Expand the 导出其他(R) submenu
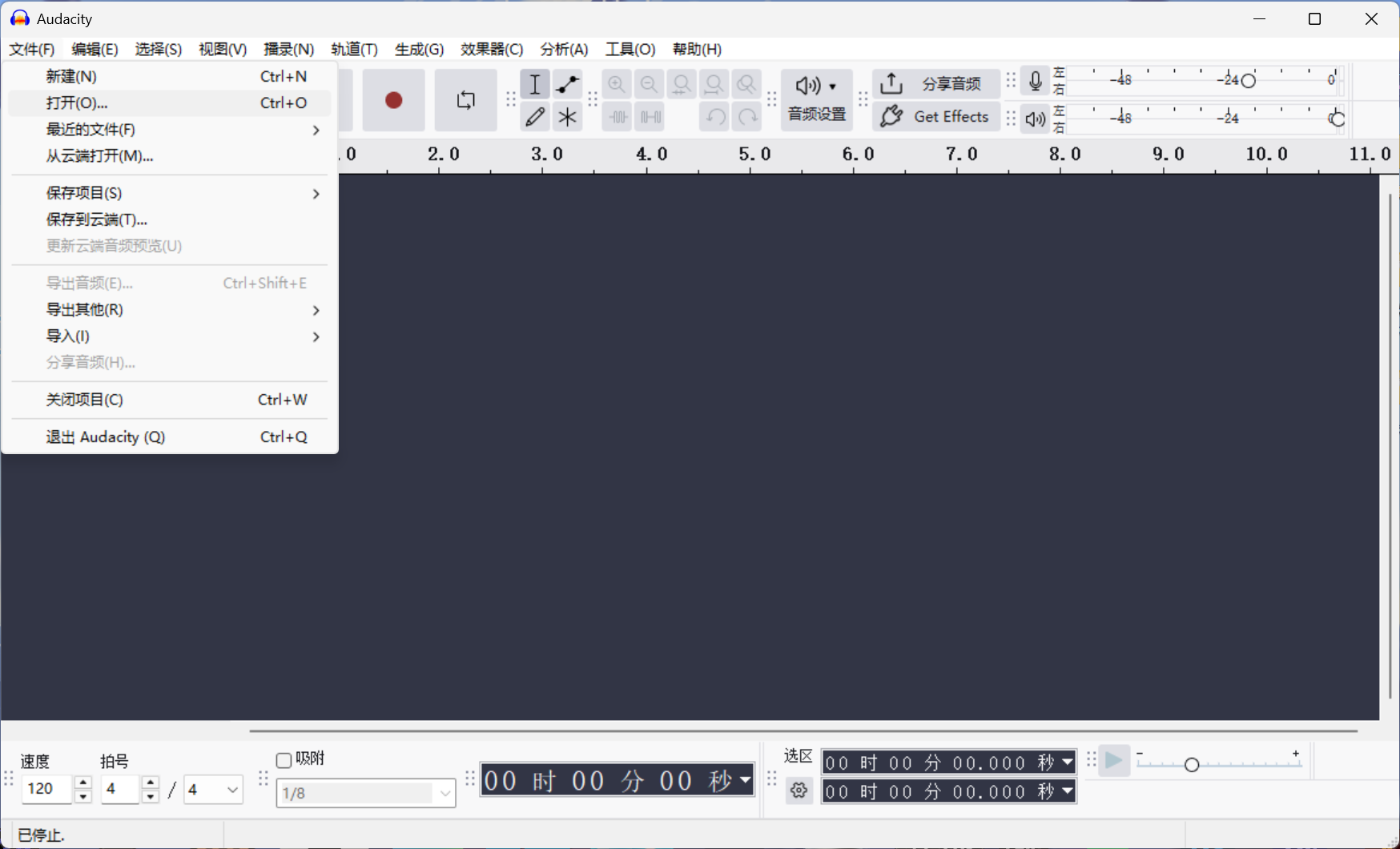1400x849 pixels. pyautogui.click(x=170, y=310)
